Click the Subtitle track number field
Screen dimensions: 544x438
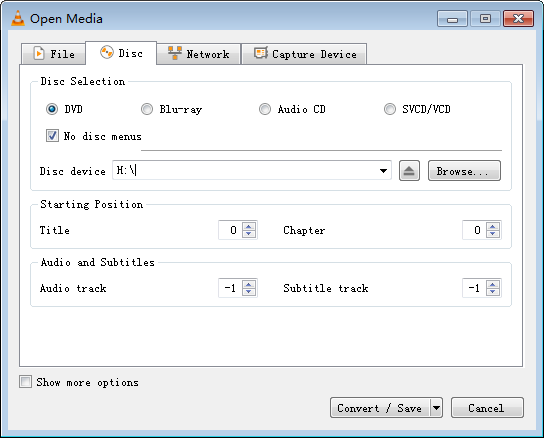point(474,288)
